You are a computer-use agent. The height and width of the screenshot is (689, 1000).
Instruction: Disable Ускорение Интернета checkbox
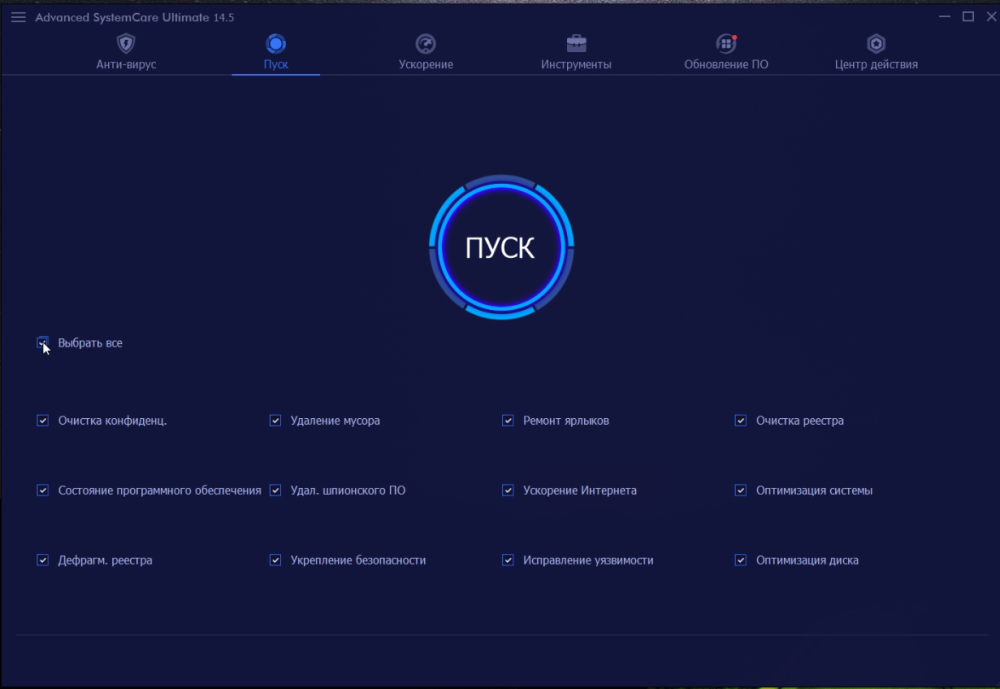click(508, 491)
